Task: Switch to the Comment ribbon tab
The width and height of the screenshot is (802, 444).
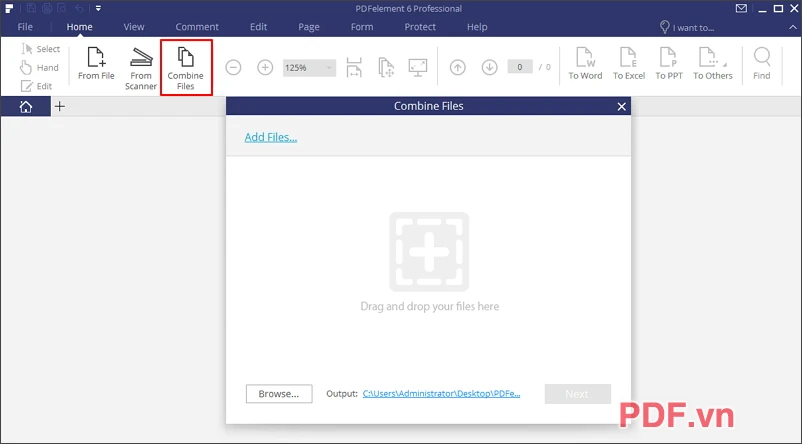Action: [197, 27]
